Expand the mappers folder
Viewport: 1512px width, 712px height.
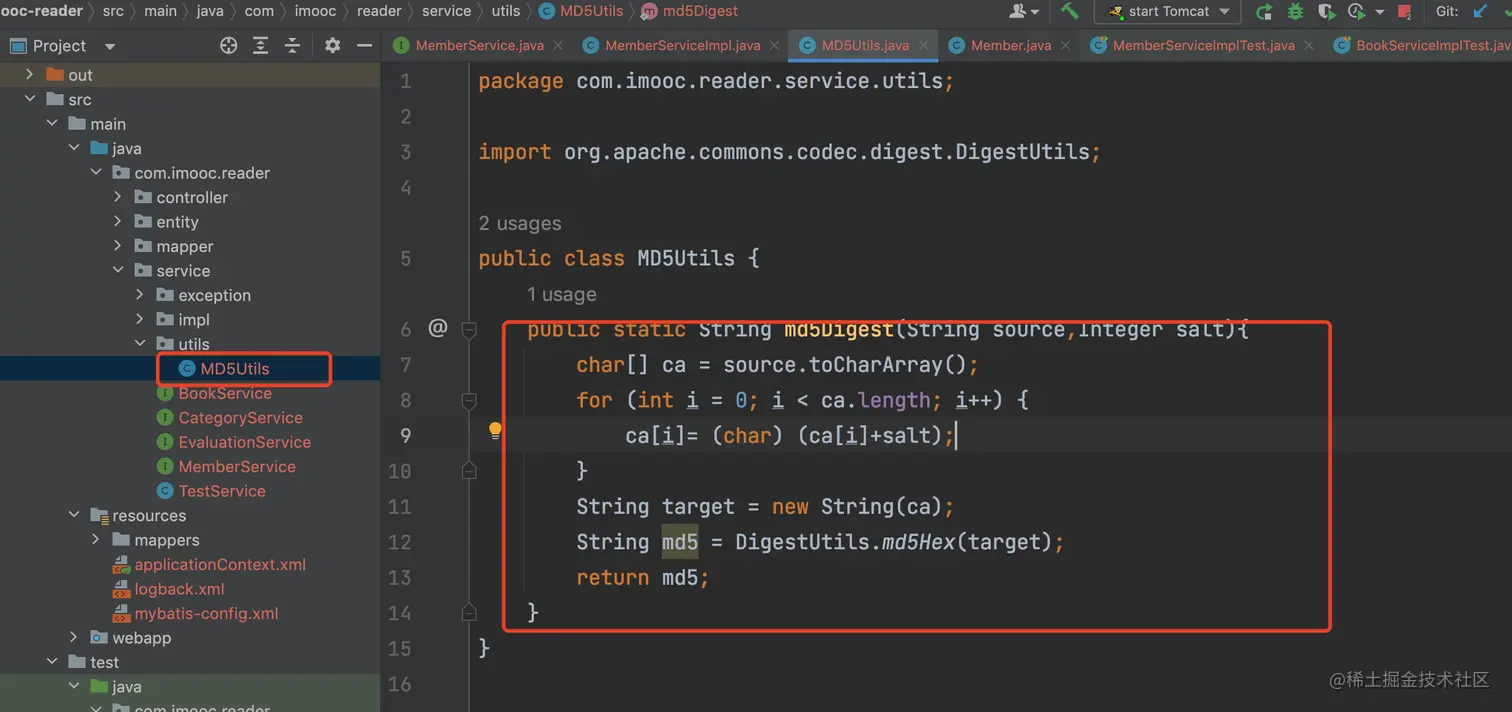coord(96,540)
